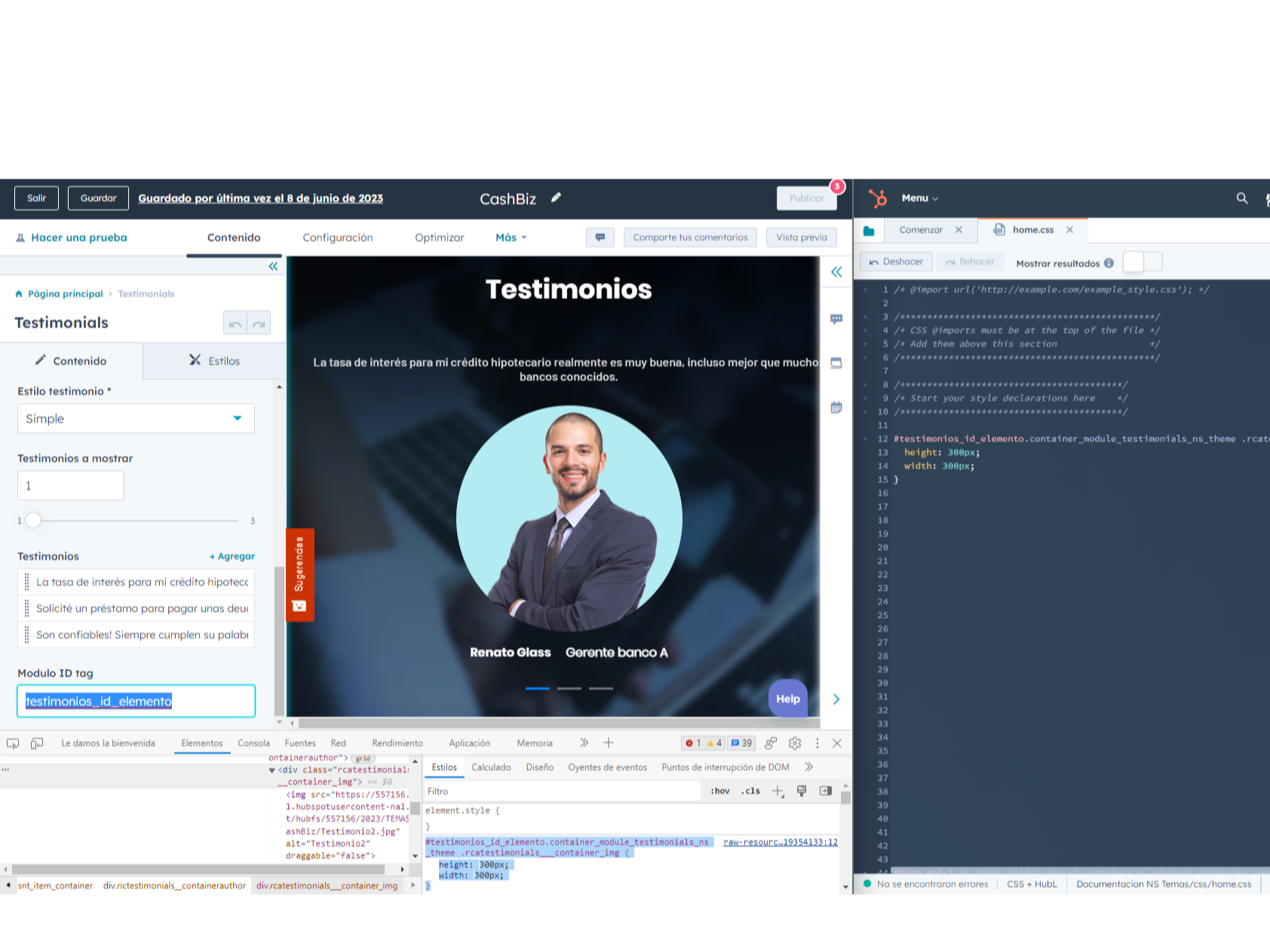Click the HubSpot sprocket logo
Viewport: 1270px width, 952px height.
[x=877, y=198]
